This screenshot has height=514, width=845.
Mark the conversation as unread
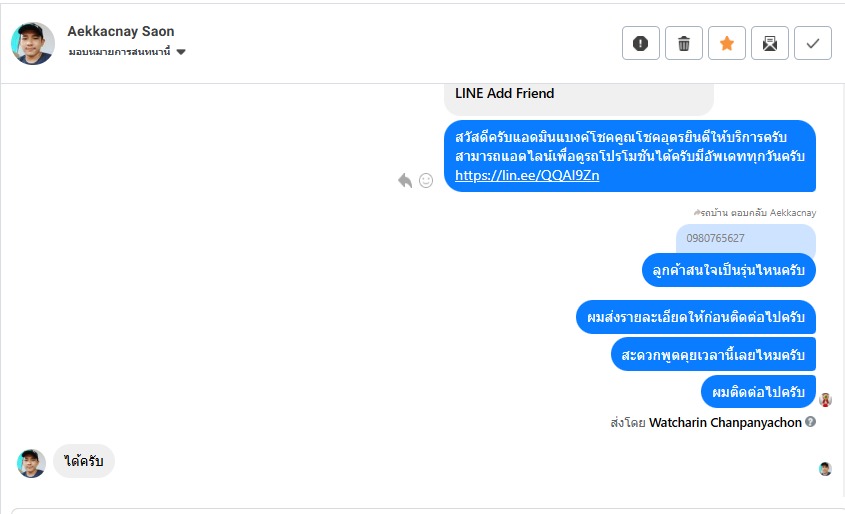pos(770,43)
